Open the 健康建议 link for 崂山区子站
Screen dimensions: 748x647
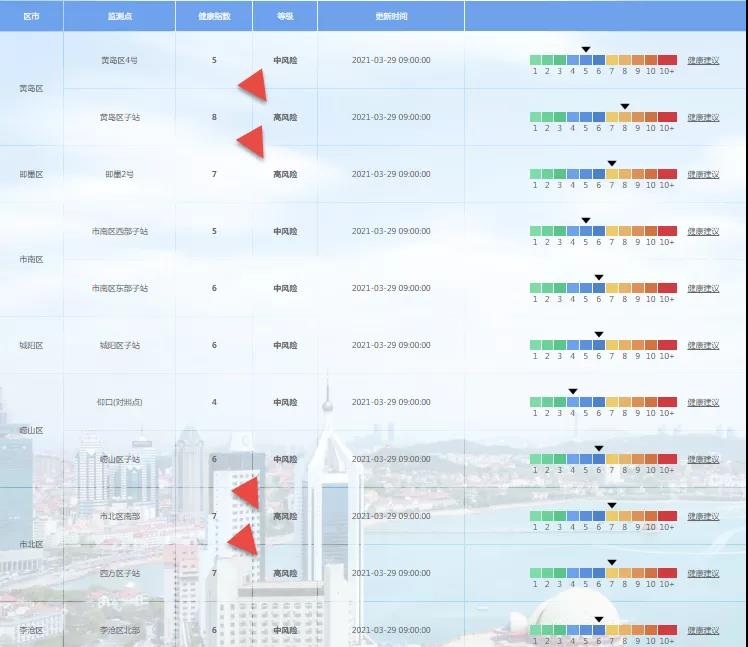pyautogui.click(x=703, y=460)
